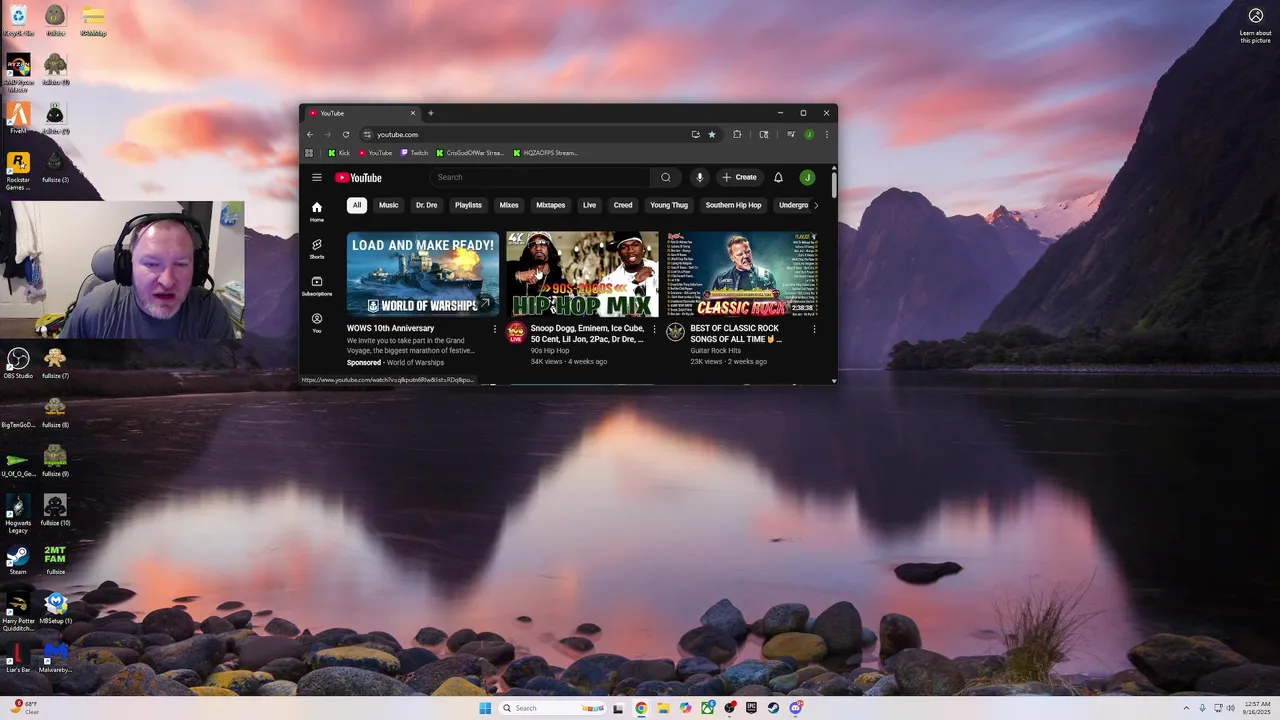This screenshot has width=1280, height=720.
Task: View site information icon in address bar
Action: coord(367,134)
